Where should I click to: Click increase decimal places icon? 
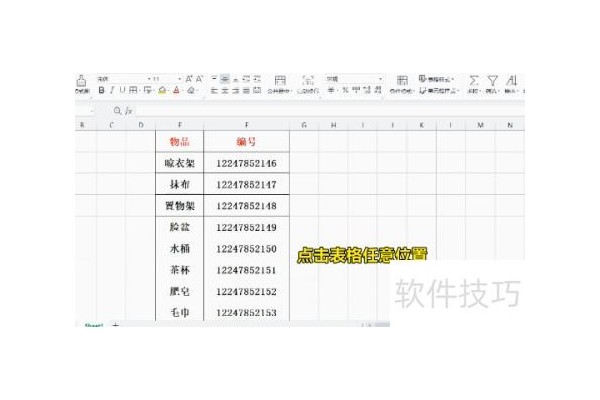367,90
